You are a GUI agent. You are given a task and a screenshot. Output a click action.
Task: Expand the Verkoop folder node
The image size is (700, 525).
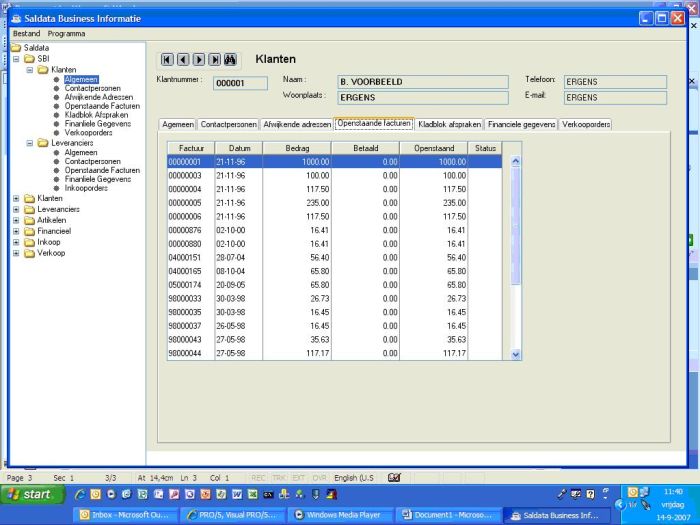(16, 253)
